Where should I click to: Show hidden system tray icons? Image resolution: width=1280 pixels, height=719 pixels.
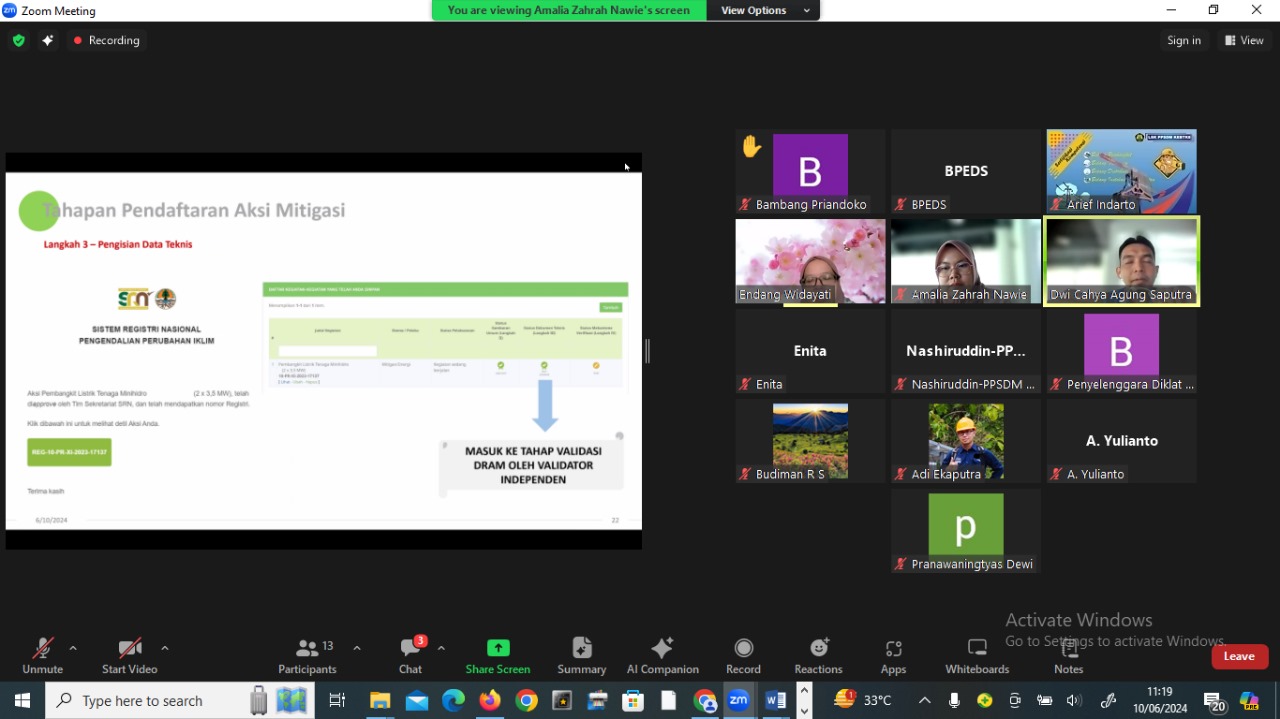pos(925,700)
